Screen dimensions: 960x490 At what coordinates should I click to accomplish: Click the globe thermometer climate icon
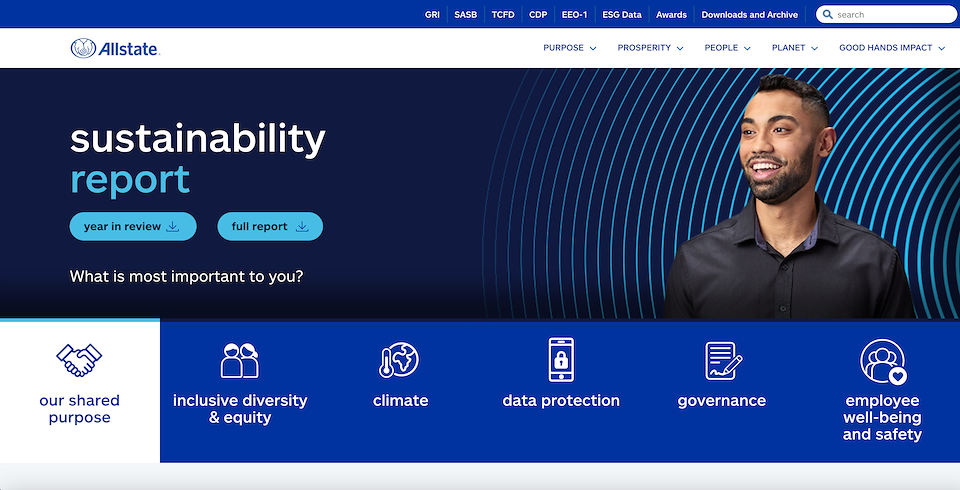pyautogui.click(x=399, y=360)
